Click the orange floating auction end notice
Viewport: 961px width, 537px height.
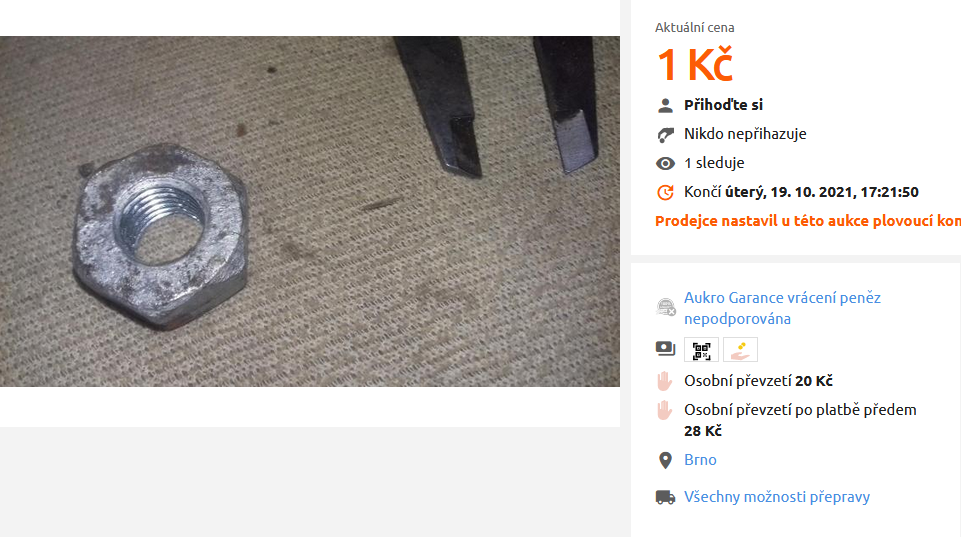point(808,221)
